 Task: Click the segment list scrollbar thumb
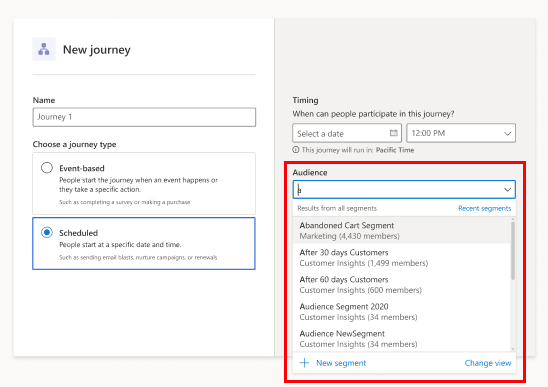coord(513,251)
